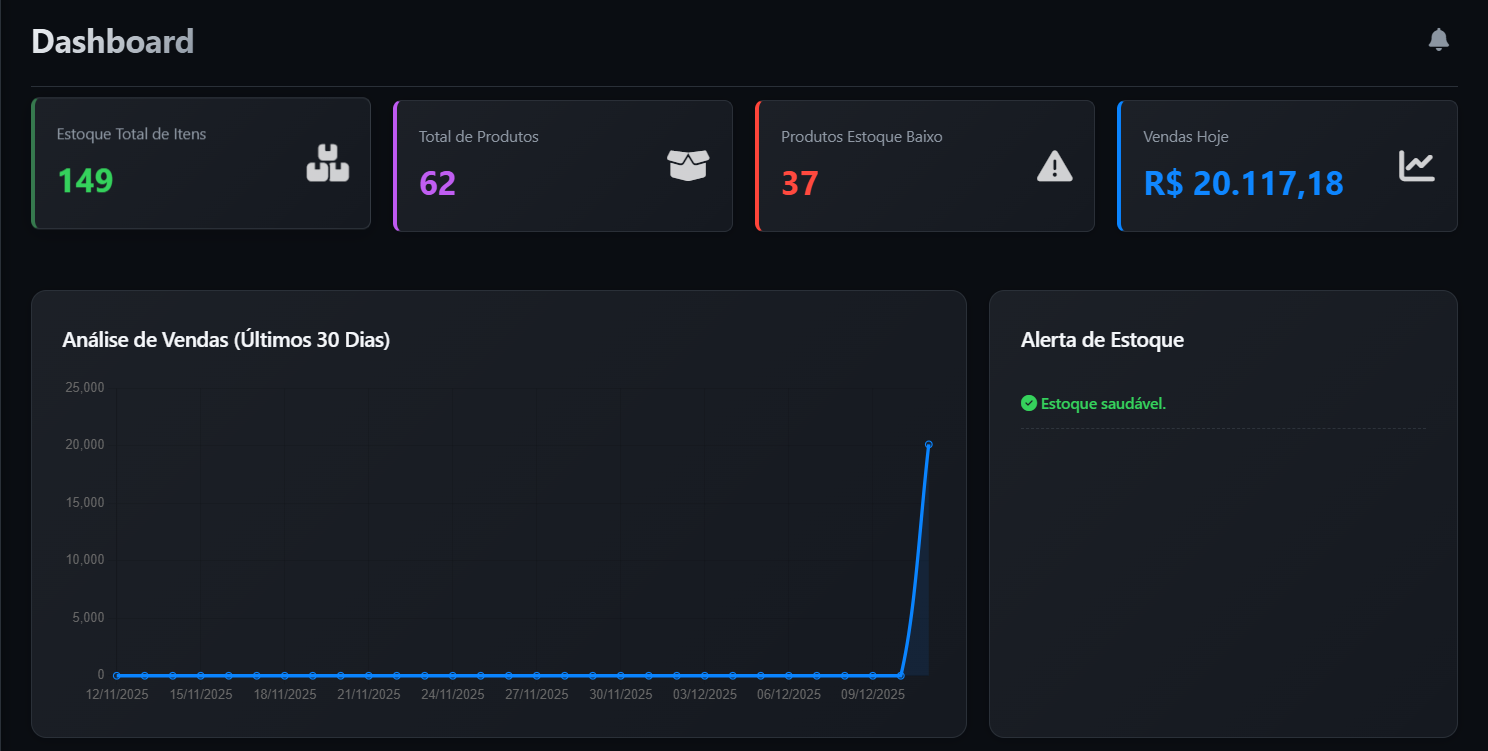Screen dimensions: 1488x751
Task: Click the stacked boxes icon on Estoque Total card
Action: coord(328,163)
